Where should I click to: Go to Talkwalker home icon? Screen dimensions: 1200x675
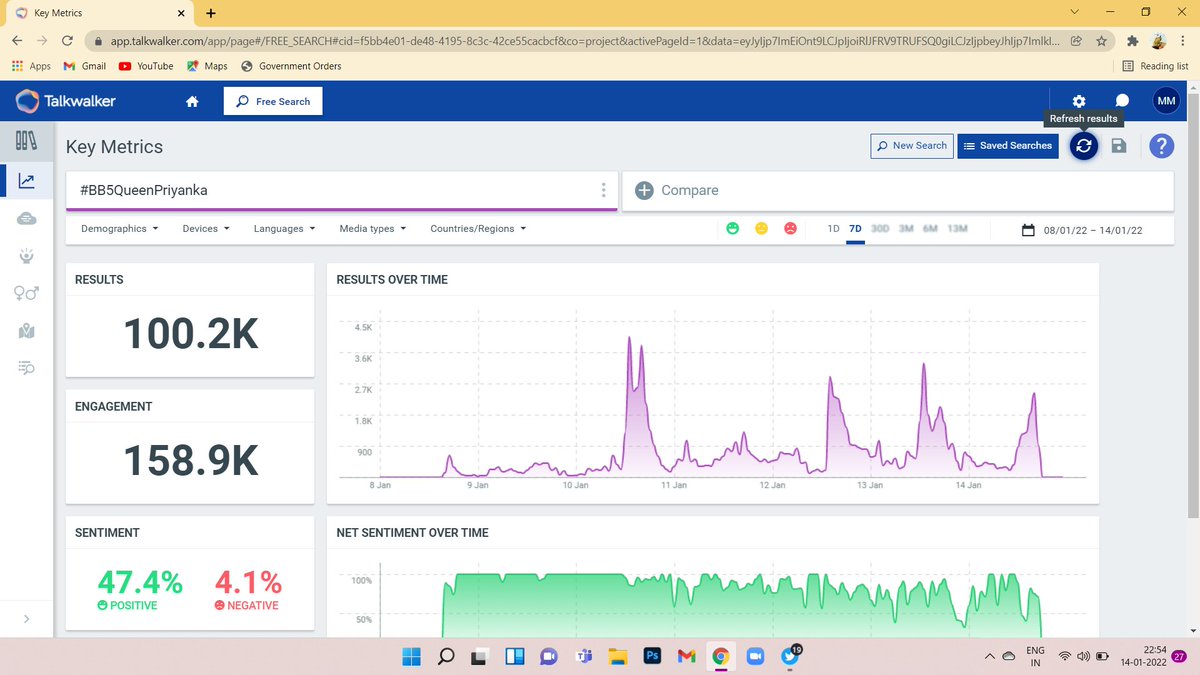[193, 101]
